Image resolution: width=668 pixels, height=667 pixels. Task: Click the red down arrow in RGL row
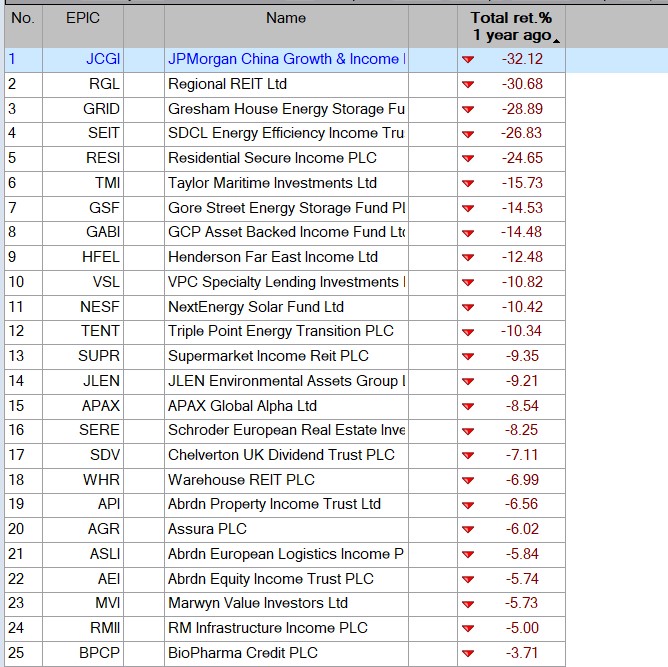(468, 84)
